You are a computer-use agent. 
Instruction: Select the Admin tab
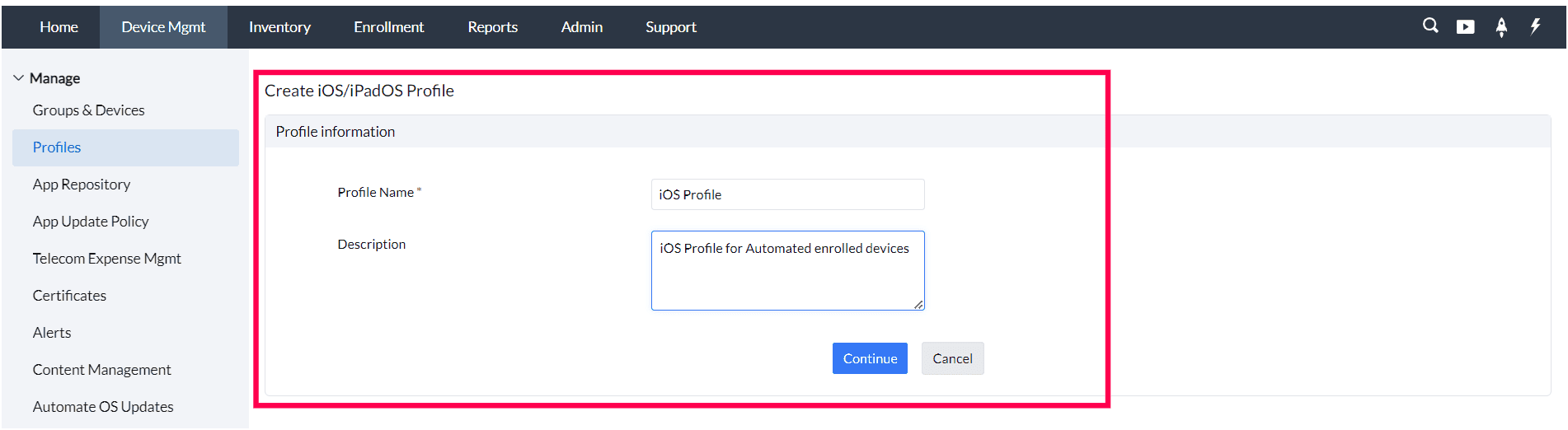coord(581,27)
